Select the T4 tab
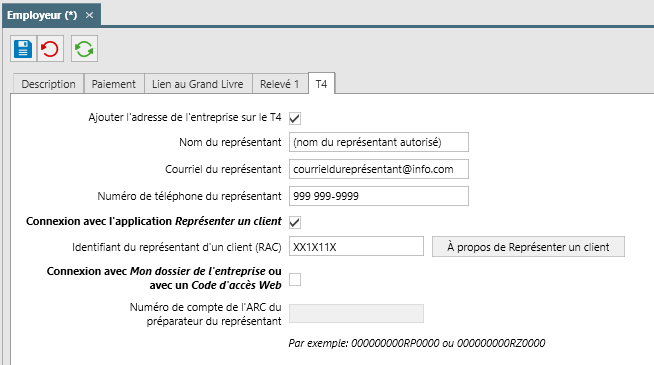 coord(321,84)
